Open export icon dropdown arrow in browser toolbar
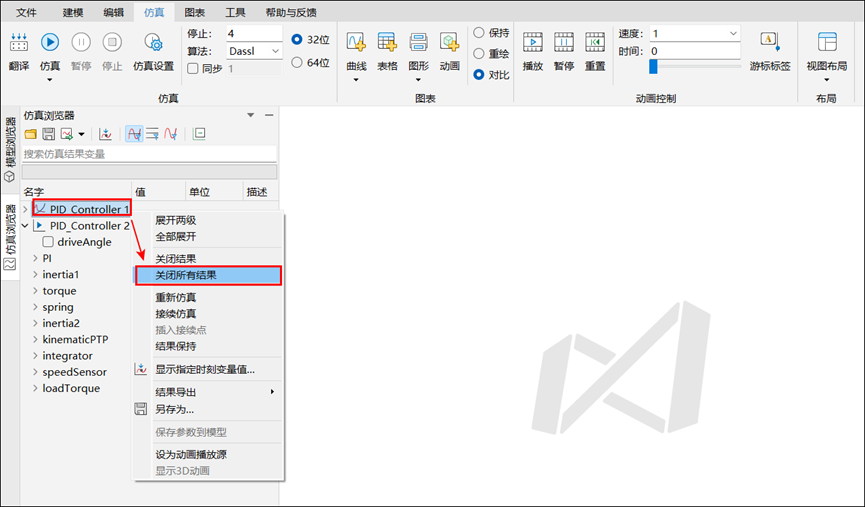Image resolution: width=865 pixels, height=507 pixels. pos(82,134)
